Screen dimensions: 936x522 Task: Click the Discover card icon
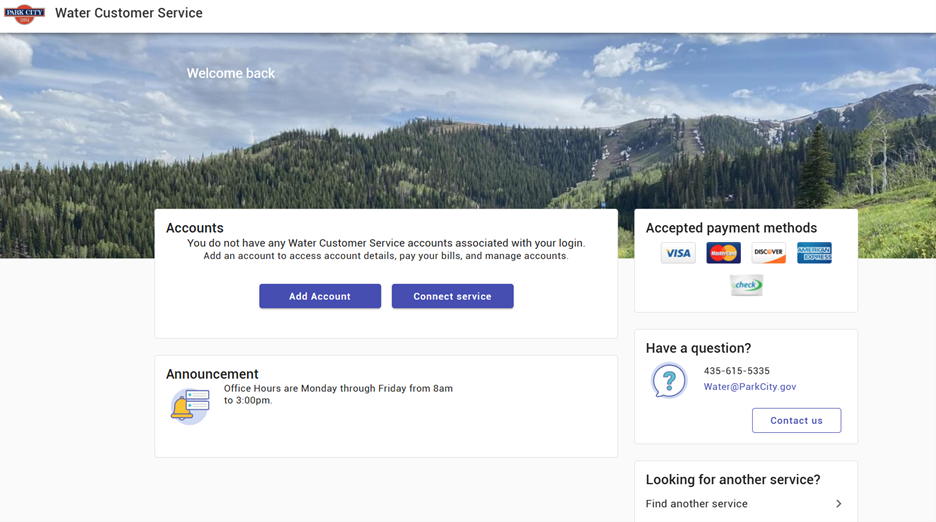pos(769,253)
